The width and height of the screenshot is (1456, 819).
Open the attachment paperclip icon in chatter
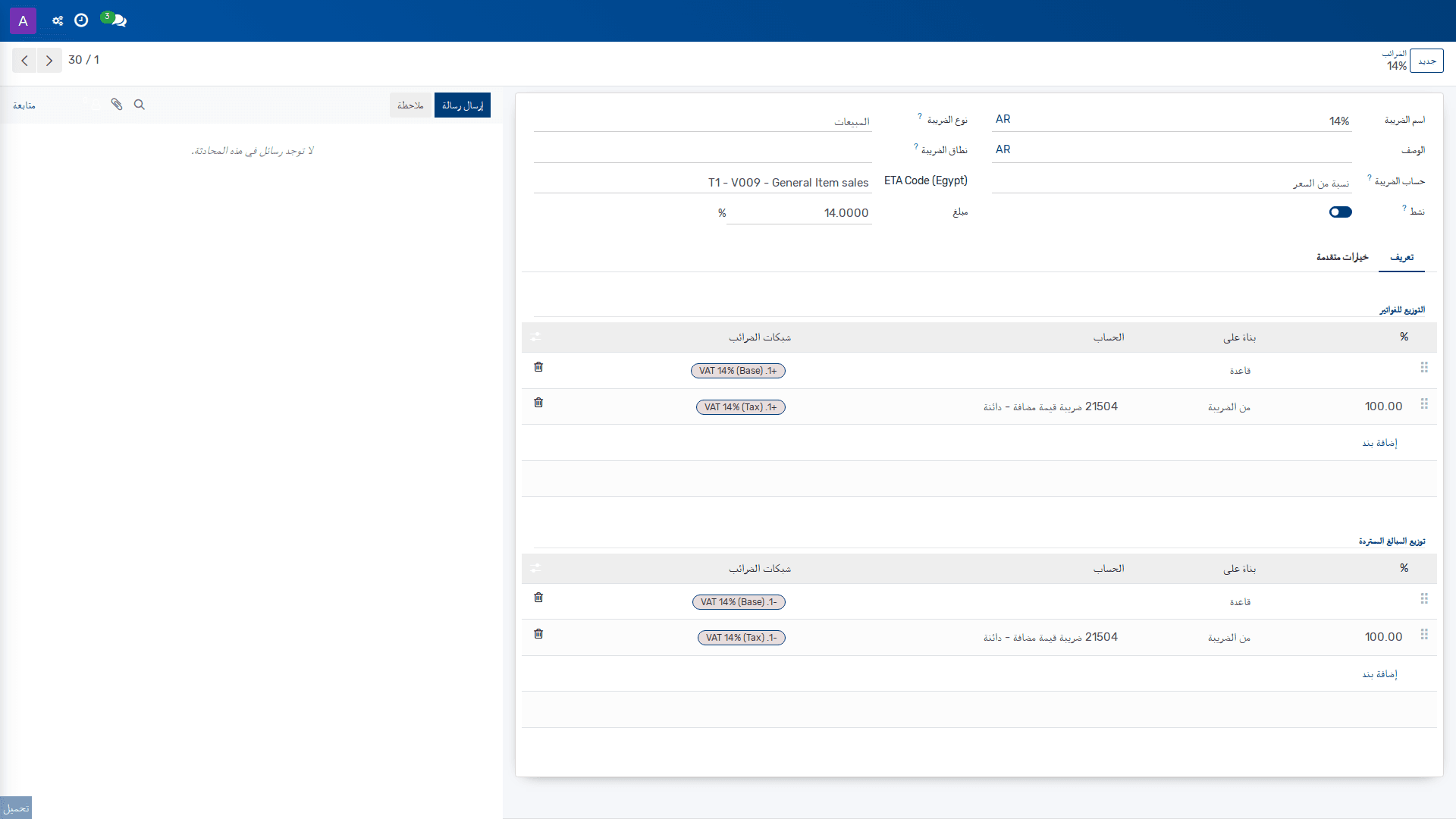(116, 105)
